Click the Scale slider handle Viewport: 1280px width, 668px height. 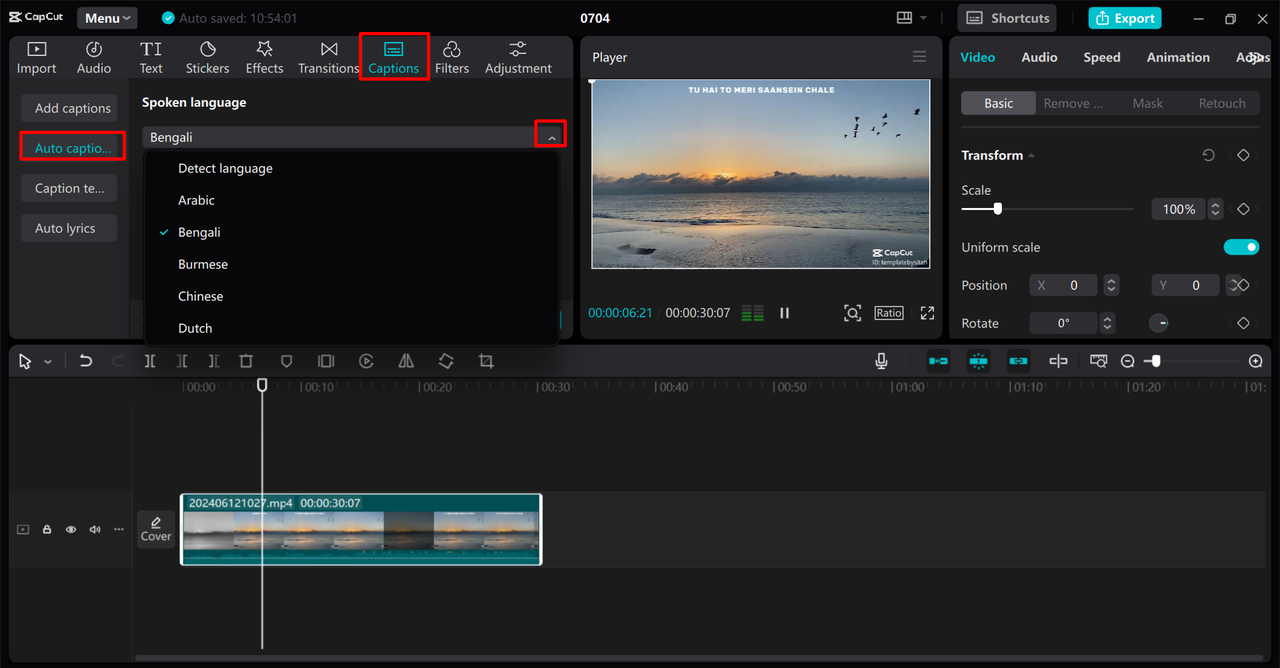[x=997, y=209]
